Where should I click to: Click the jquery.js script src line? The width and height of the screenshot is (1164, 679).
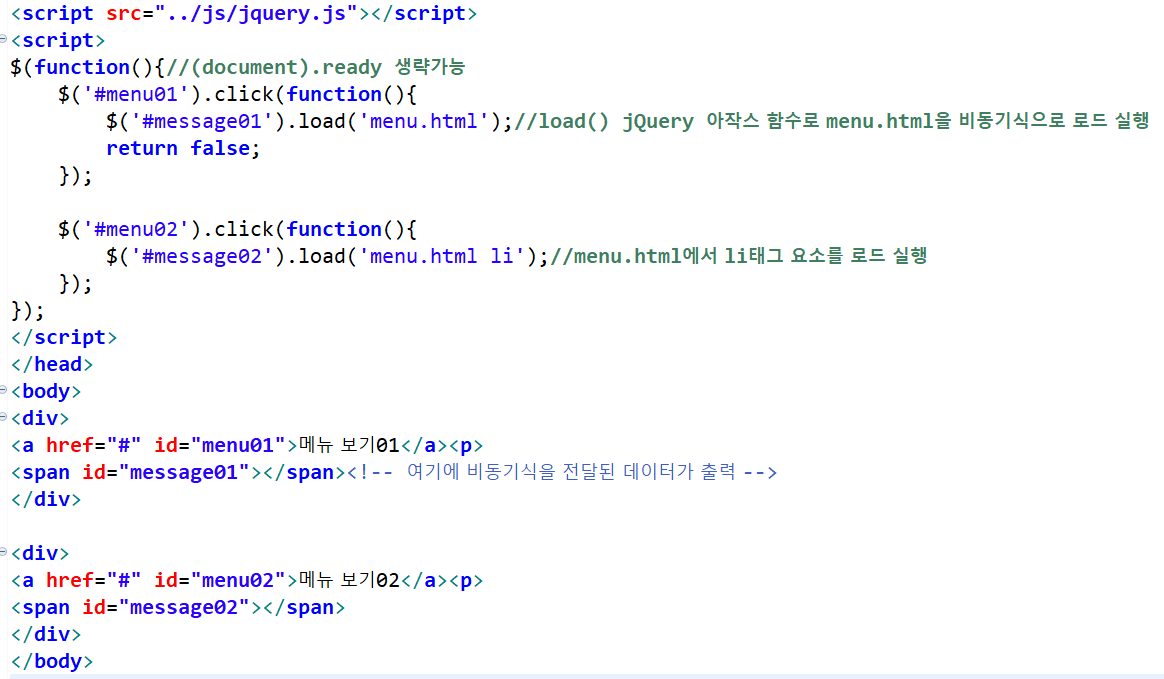243,13
